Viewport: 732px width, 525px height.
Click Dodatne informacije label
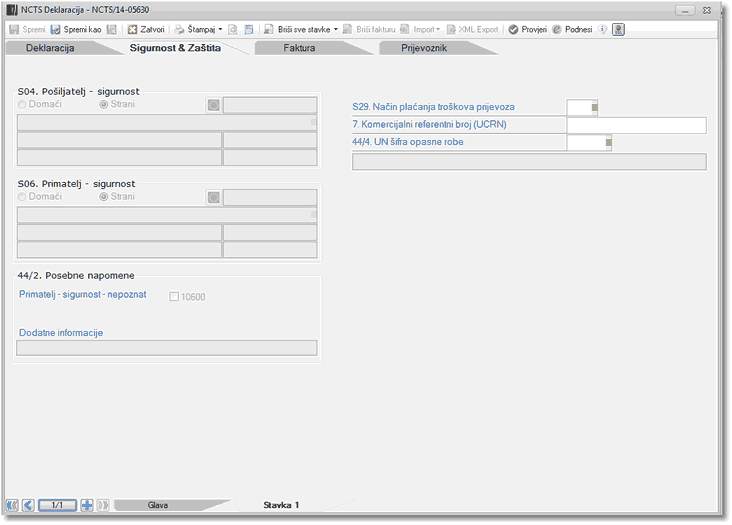[61, 333]
